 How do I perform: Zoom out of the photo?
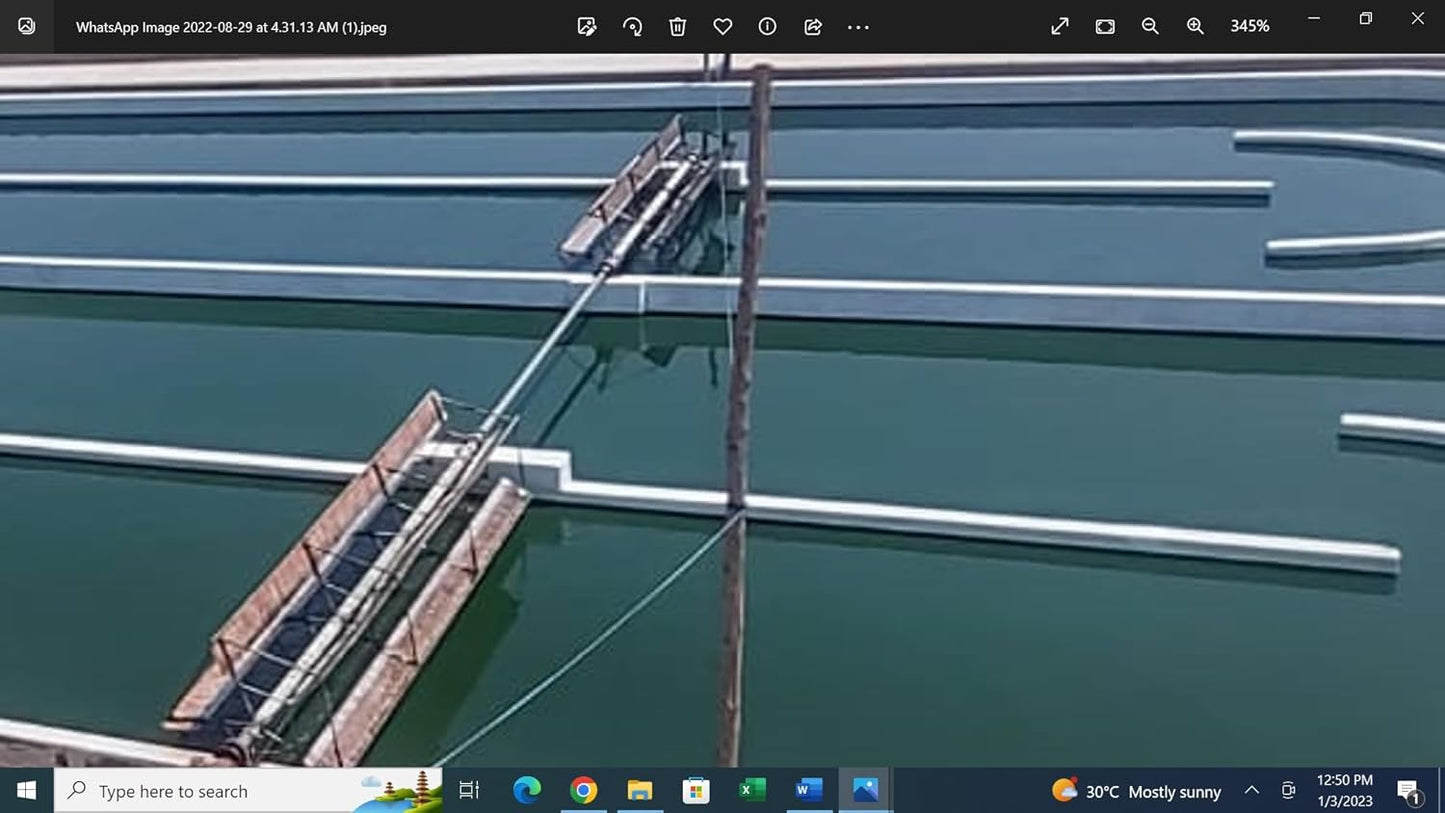coord(1150,27)
